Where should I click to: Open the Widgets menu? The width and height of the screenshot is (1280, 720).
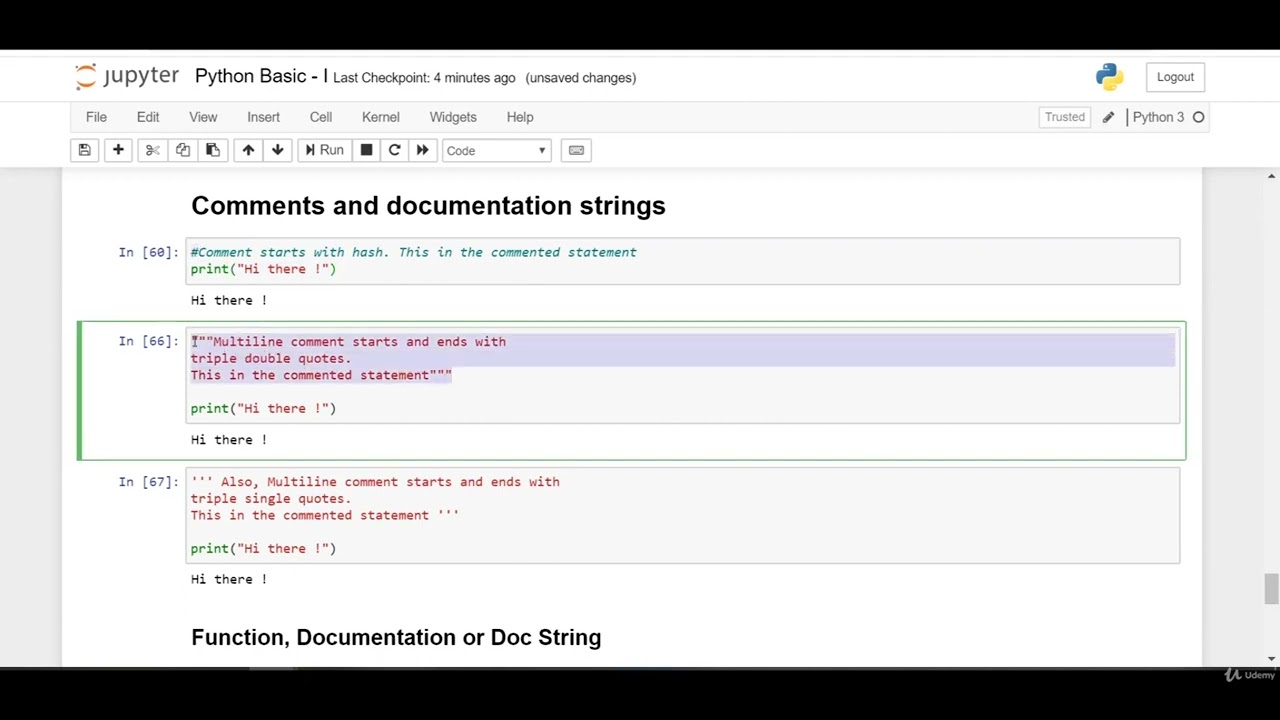453,117
